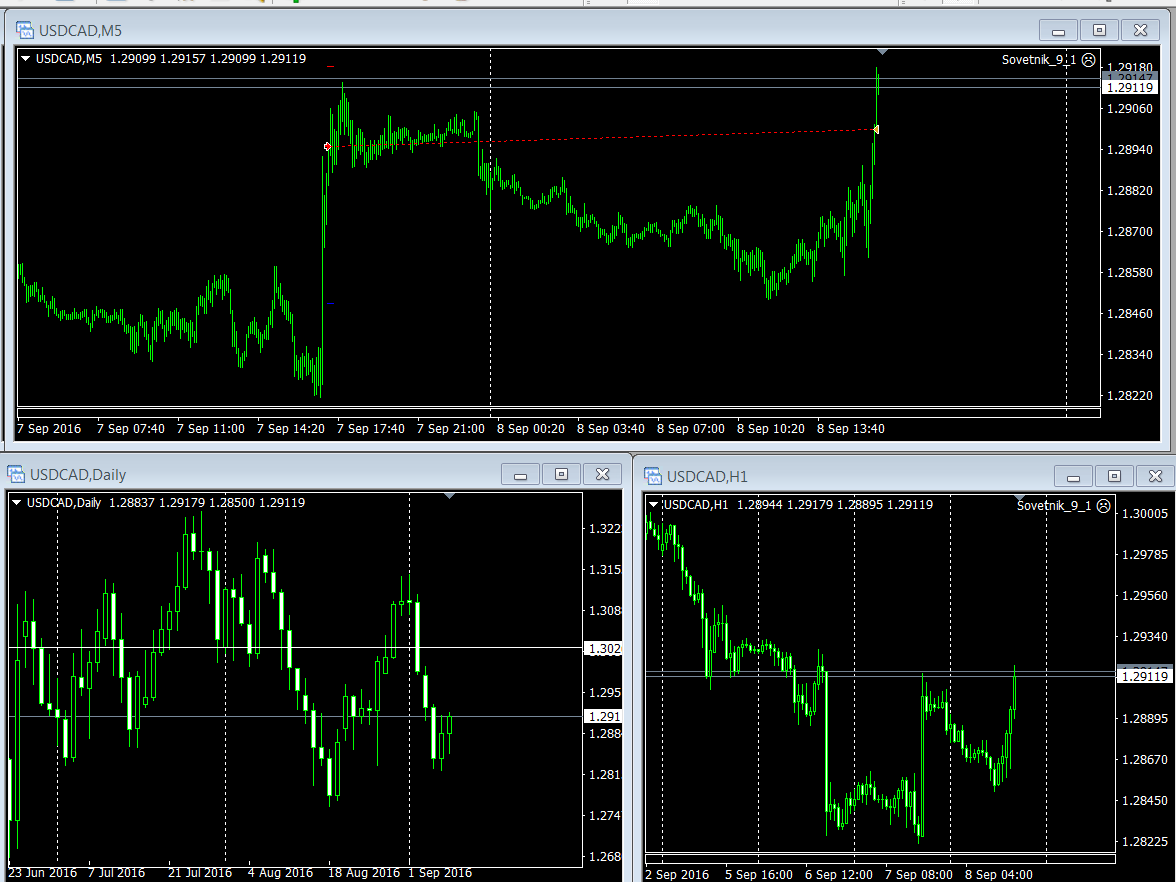This screenshot has height=882, width=1176.
Task: Click the USDCAD,Daily window title chart icon
Action: 16,475
